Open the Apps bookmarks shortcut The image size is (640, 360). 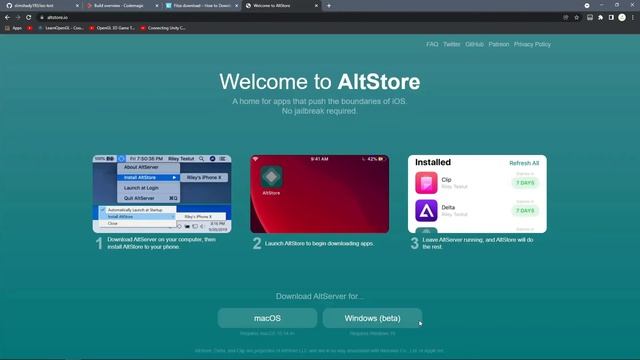coord(13,28)
